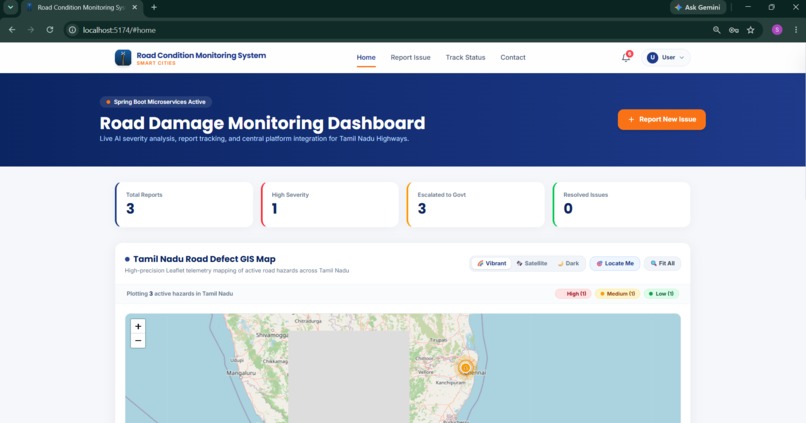The width and height of the screenshot is (806, 423).
Task: Click the Resolved Issues stat card
Action: (x=621, y=205)
